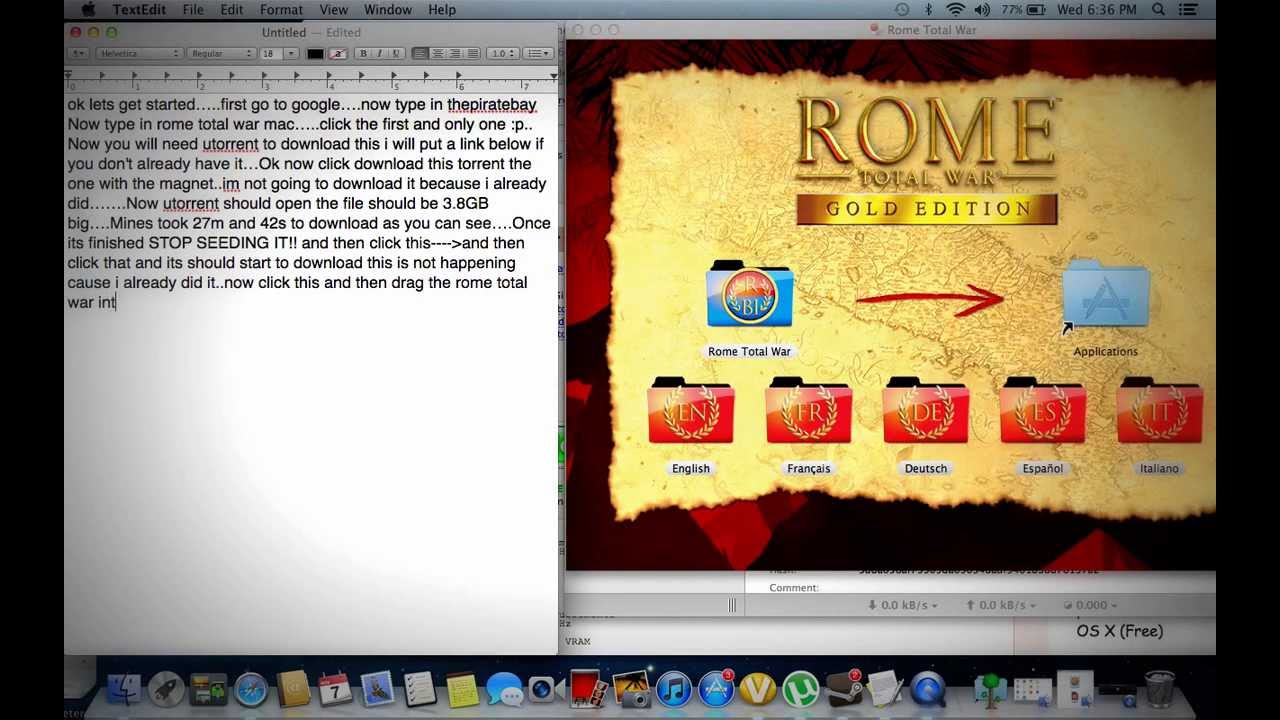Viewport: 1280px width, 720px height.
Task: Open the Deutsch language folder
Action: click(x=925, y=412)
